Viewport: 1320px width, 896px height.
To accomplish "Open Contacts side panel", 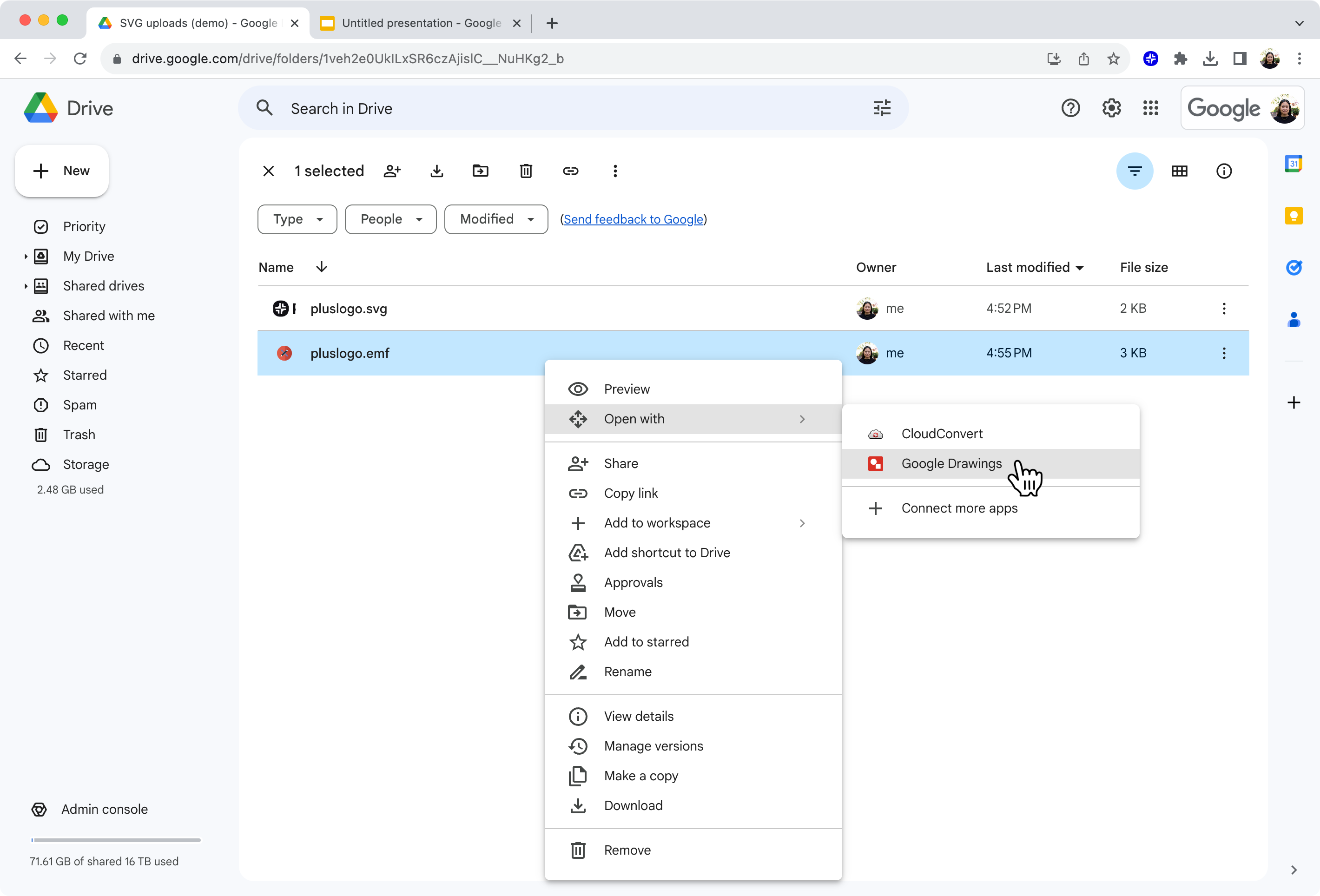I will click(x=1294, y=320).
